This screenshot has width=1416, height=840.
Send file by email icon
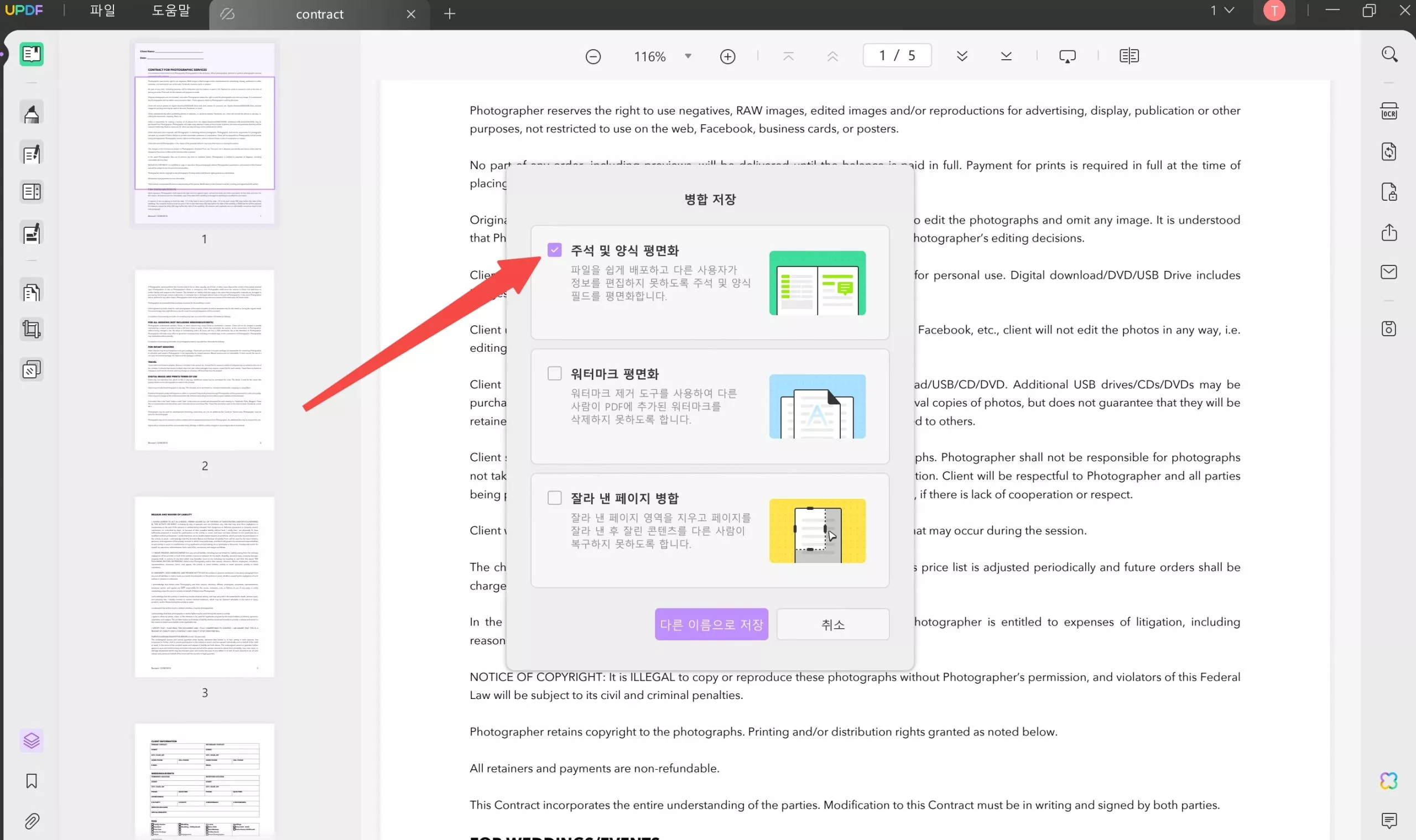[1389, 272]
